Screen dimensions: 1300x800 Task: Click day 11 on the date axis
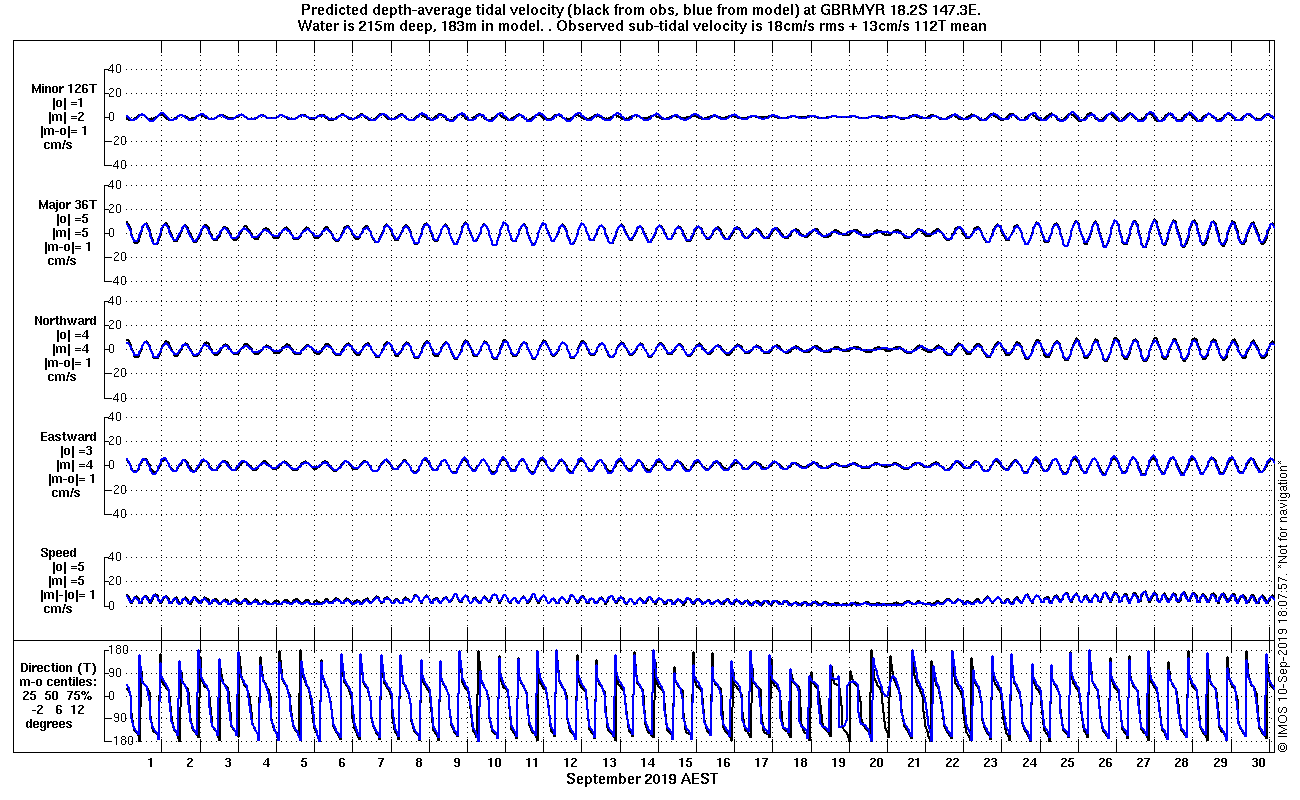pos(533,762)
